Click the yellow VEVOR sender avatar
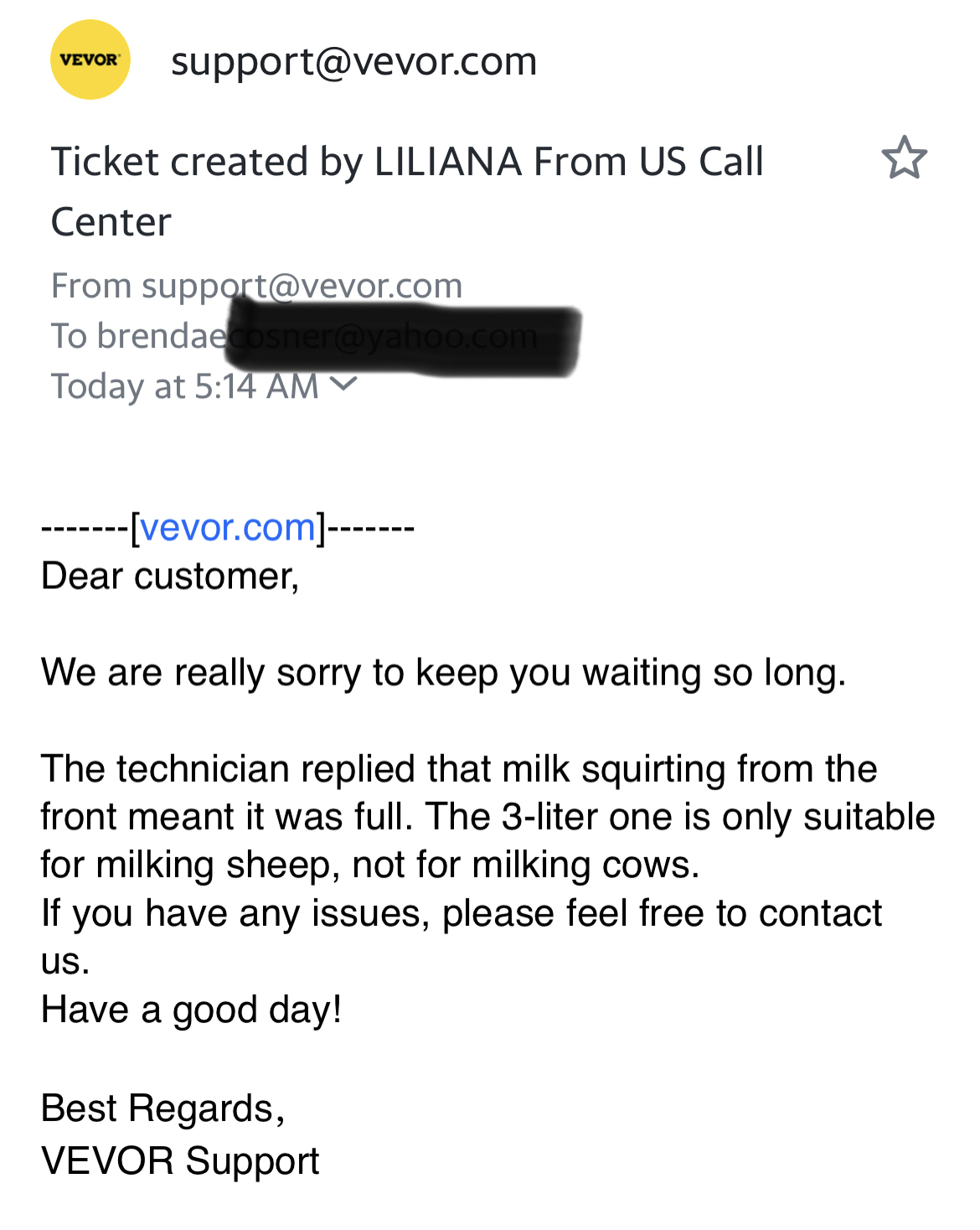Viewport: 980px width, 1230px height. (x=90, y=60)
